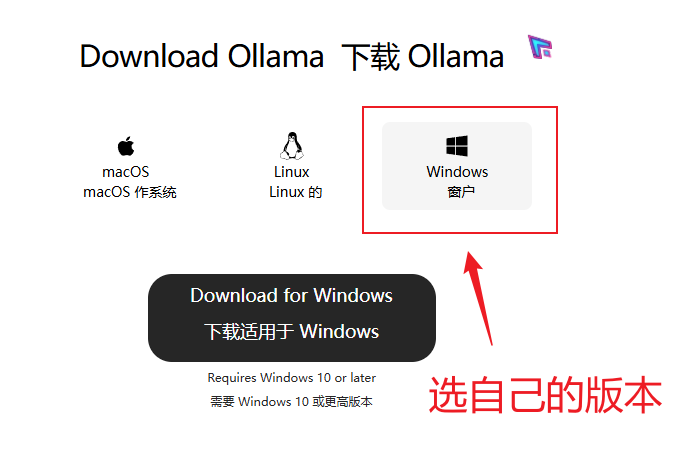Viewport: 683px width, 454px height.
Task: Click the red arrow pointing to Windows
Action: coord(478,298)
